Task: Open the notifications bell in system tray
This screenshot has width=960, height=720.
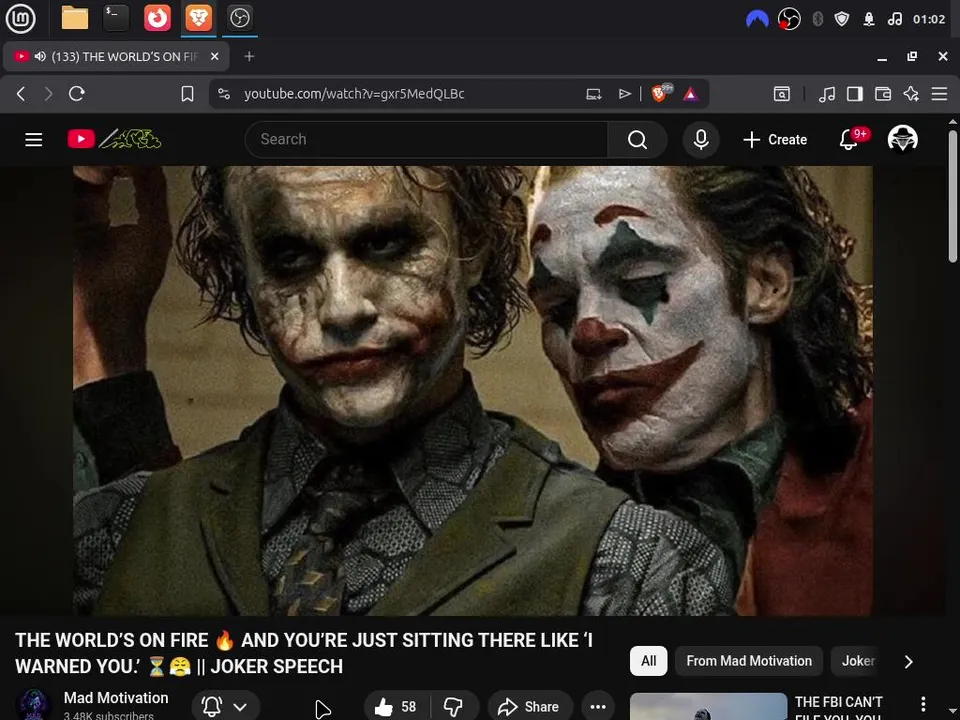Action: (x=869, y=19)
